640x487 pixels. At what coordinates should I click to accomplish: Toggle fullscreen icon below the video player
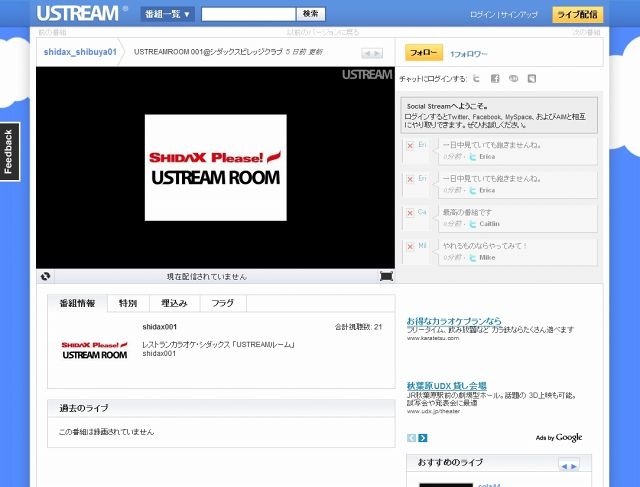point(386,276)
